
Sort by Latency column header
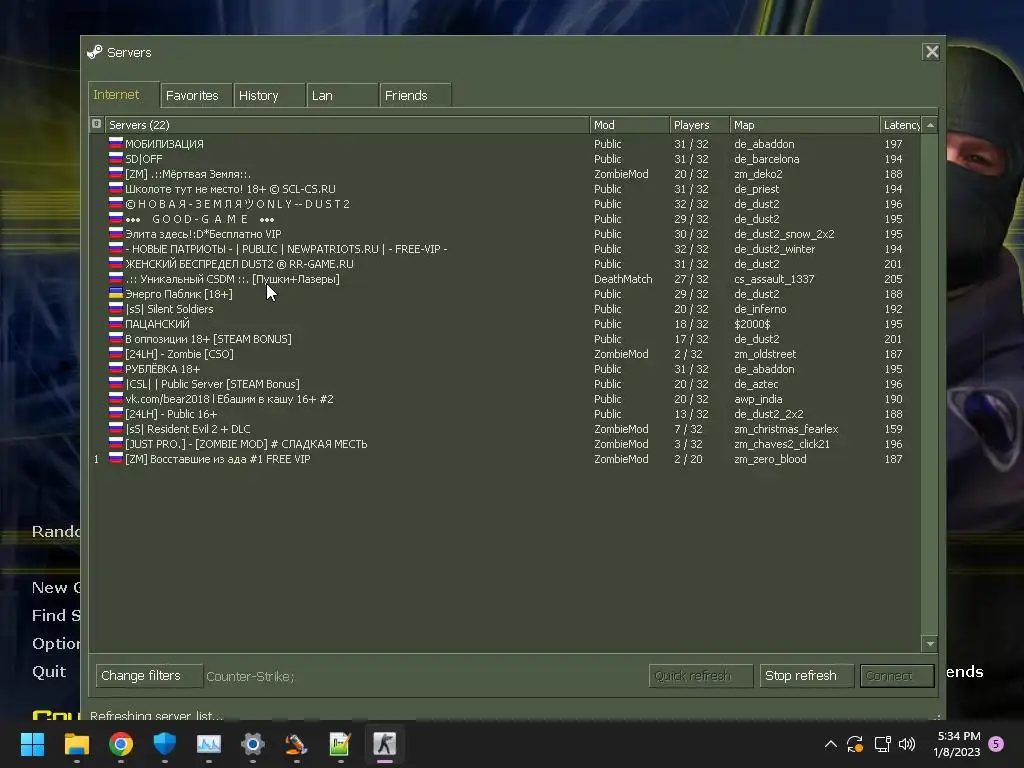(x=901, y=125)
